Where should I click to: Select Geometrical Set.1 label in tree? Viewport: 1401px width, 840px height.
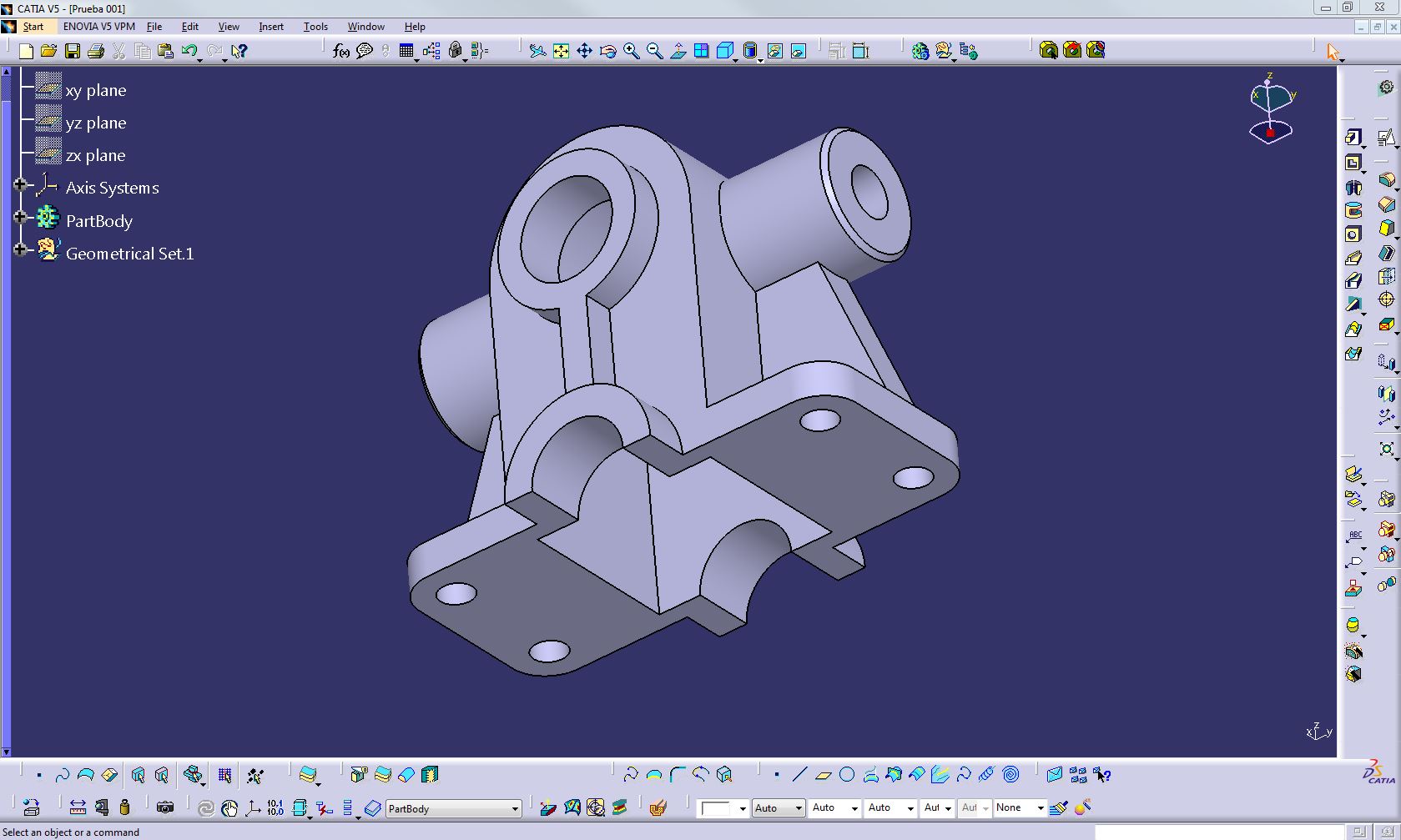click(129, 254)
